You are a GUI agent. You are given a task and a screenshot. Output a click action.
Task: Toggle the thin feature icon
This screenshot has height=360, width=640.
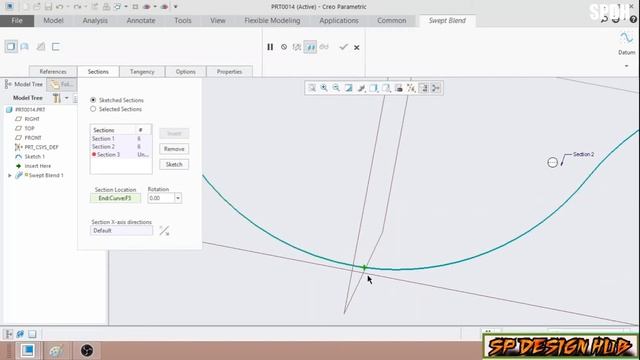(56, 47)
